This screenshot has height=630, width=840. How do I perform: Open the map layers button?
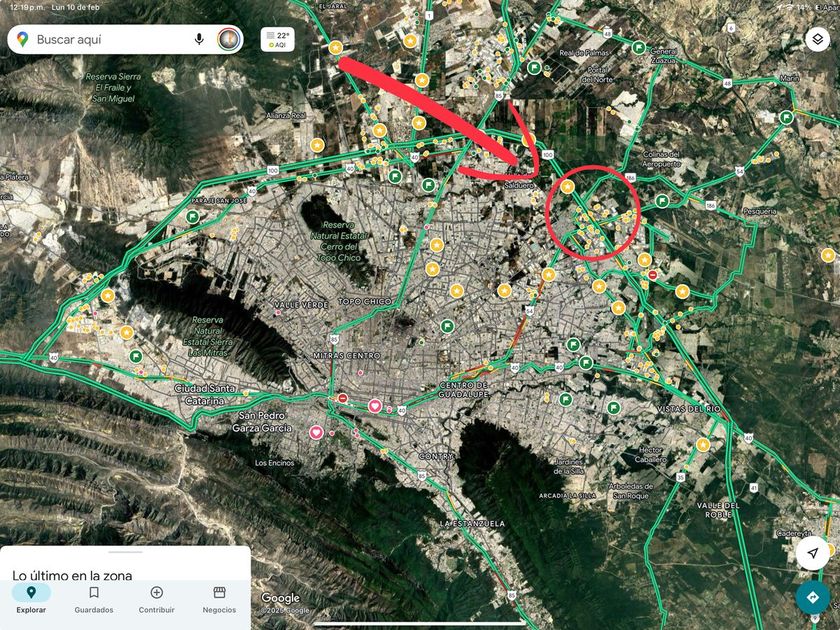point(817,39)
